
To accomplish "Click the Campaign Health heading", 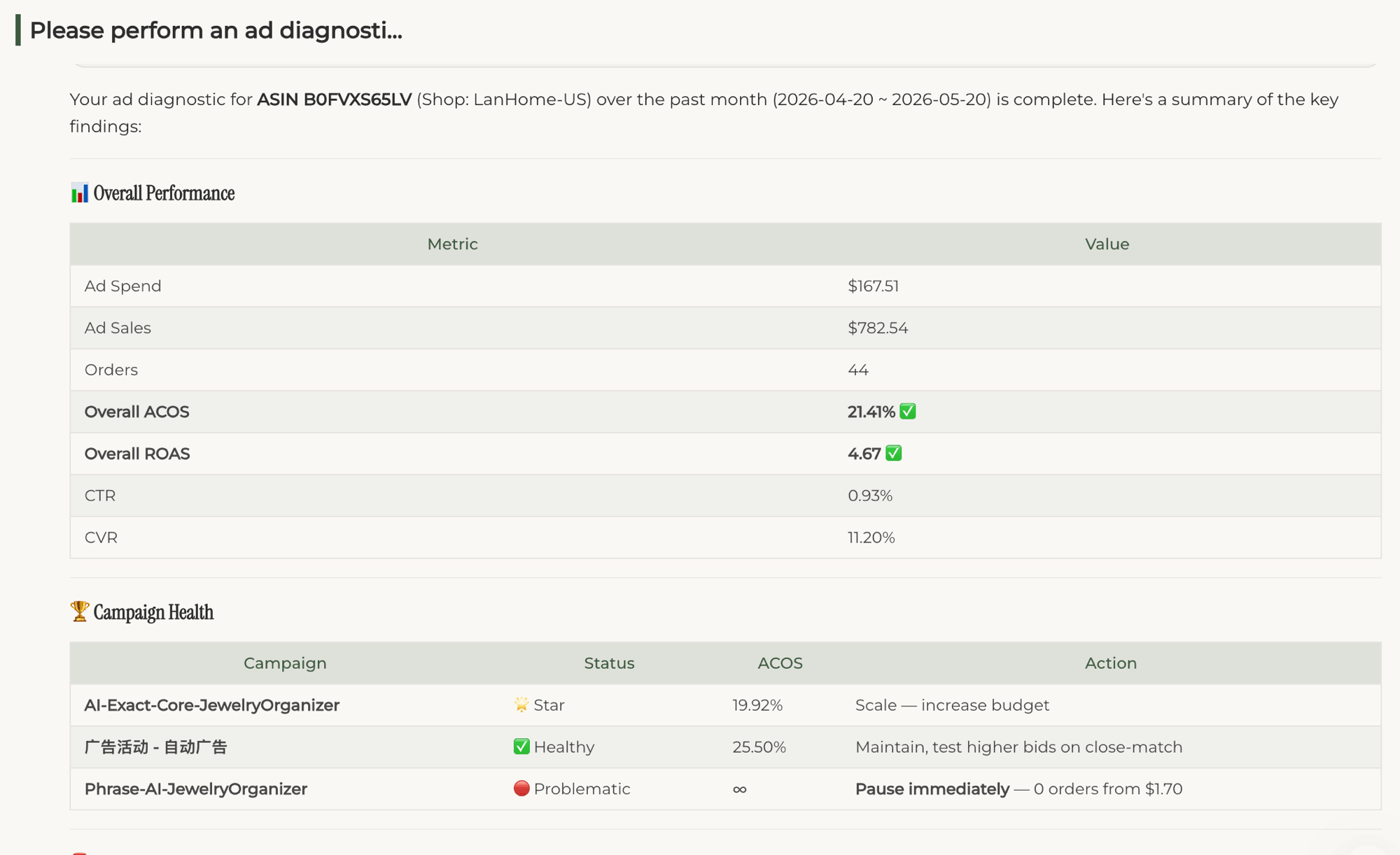I will [x=153, y=612].
